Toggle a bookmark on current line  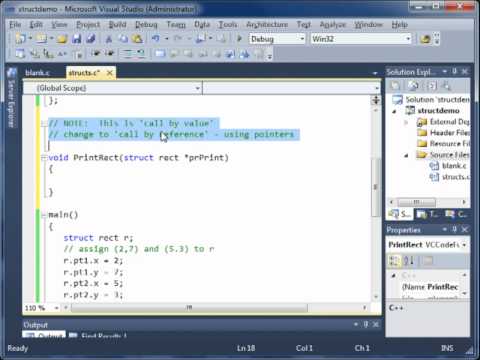tap(160, 53)
